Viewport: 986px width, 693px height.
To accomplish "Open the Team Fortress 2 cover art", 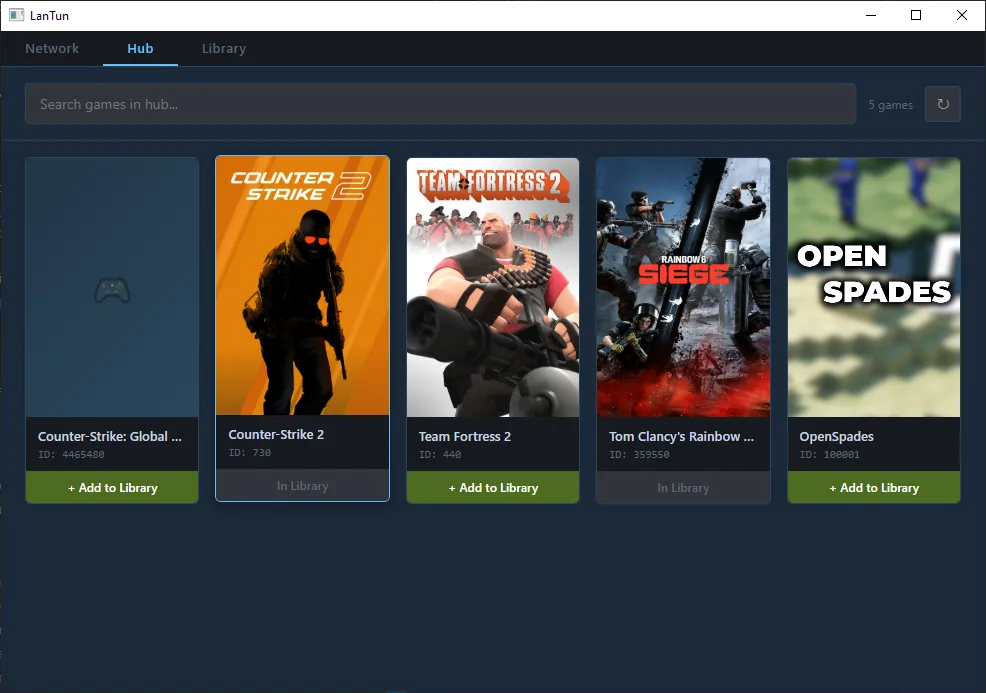I will point(493,287).
